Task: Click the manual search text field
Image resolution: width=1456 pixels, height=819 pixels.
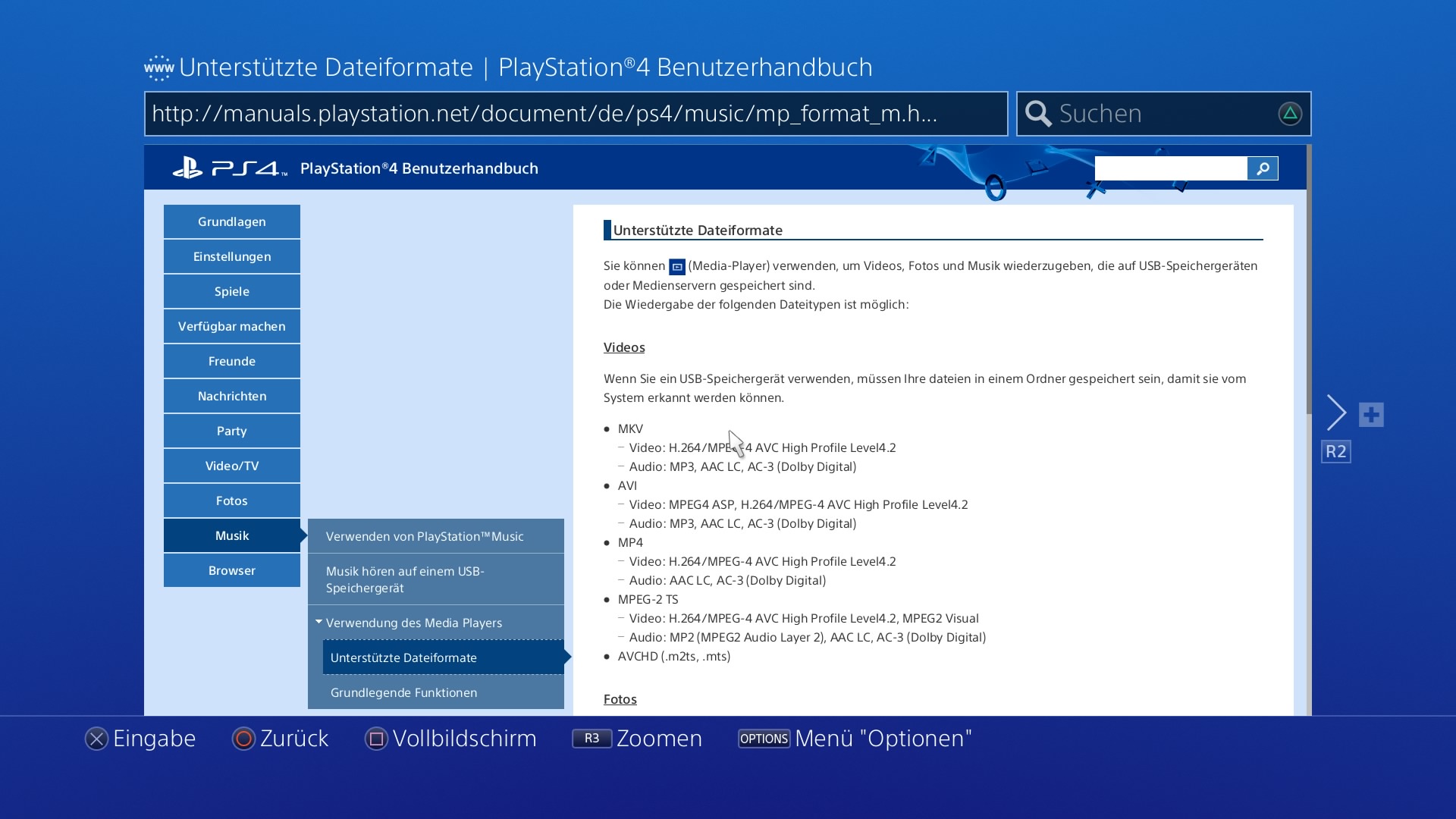Action: (x=1170, y=168)
